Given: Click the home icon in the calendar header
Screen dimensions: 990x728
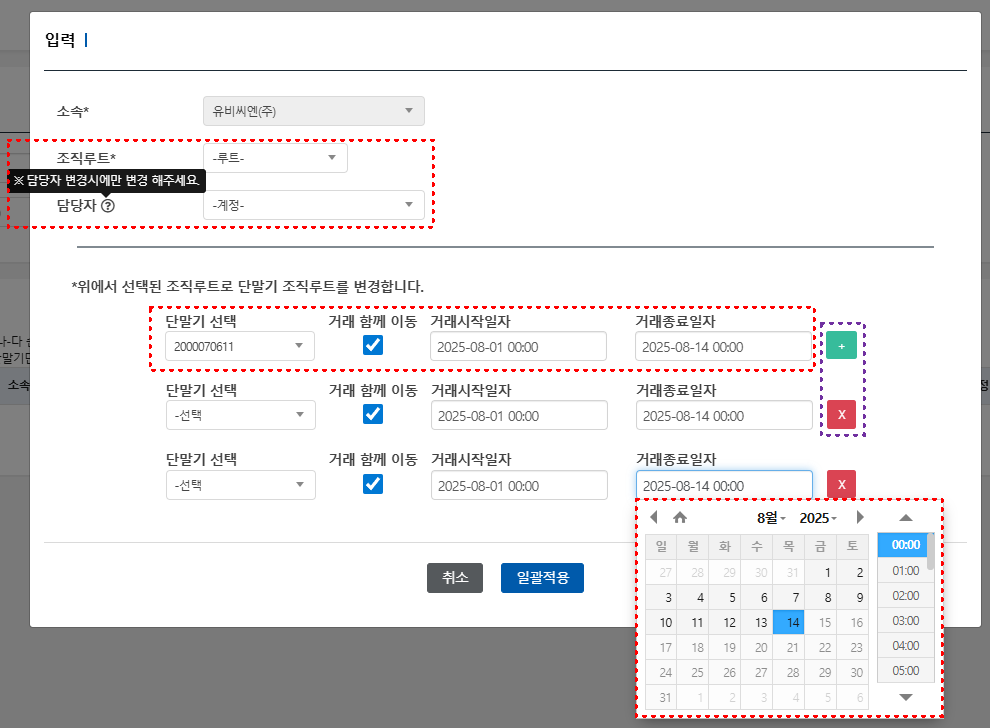Looking at the screenshot, I should coord(680,517).
